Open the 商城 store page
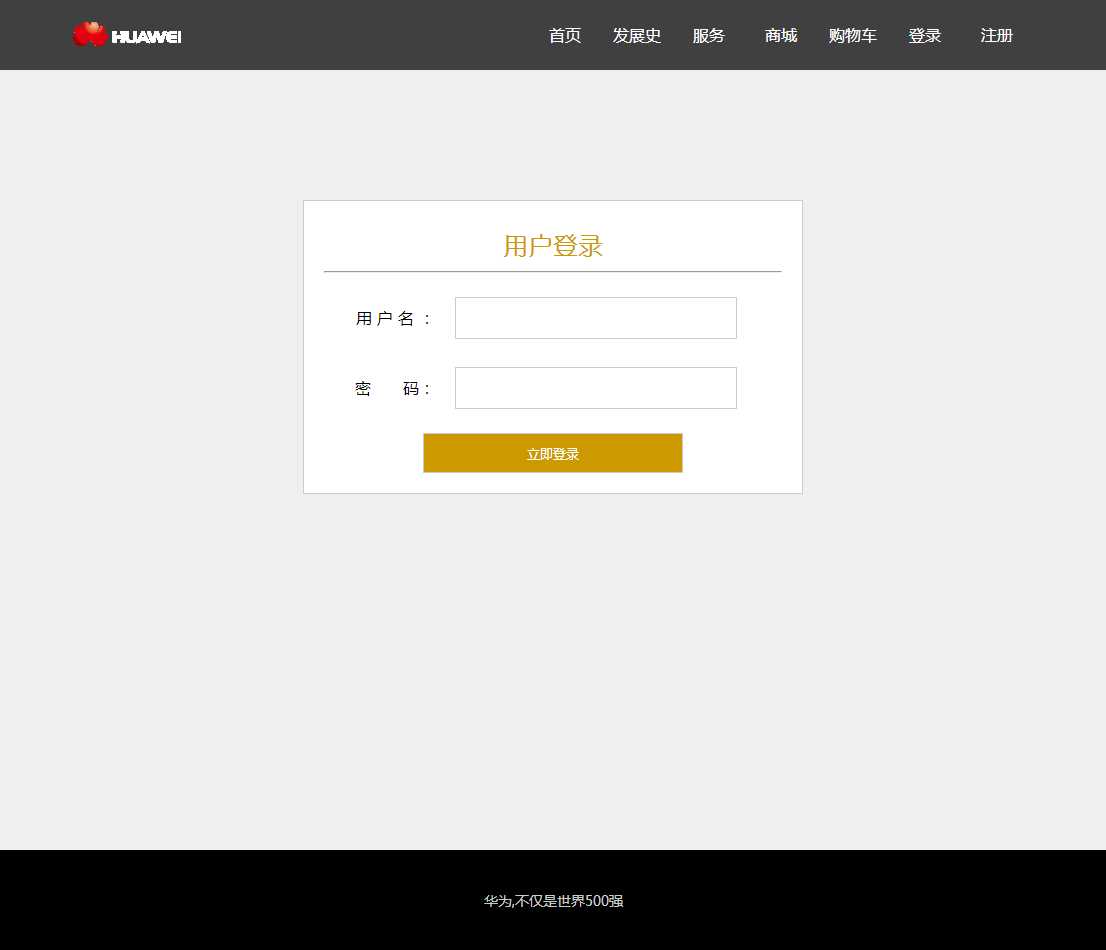Image resolution: width=1106 pixels, height=950 pixels. coord(781,36)
